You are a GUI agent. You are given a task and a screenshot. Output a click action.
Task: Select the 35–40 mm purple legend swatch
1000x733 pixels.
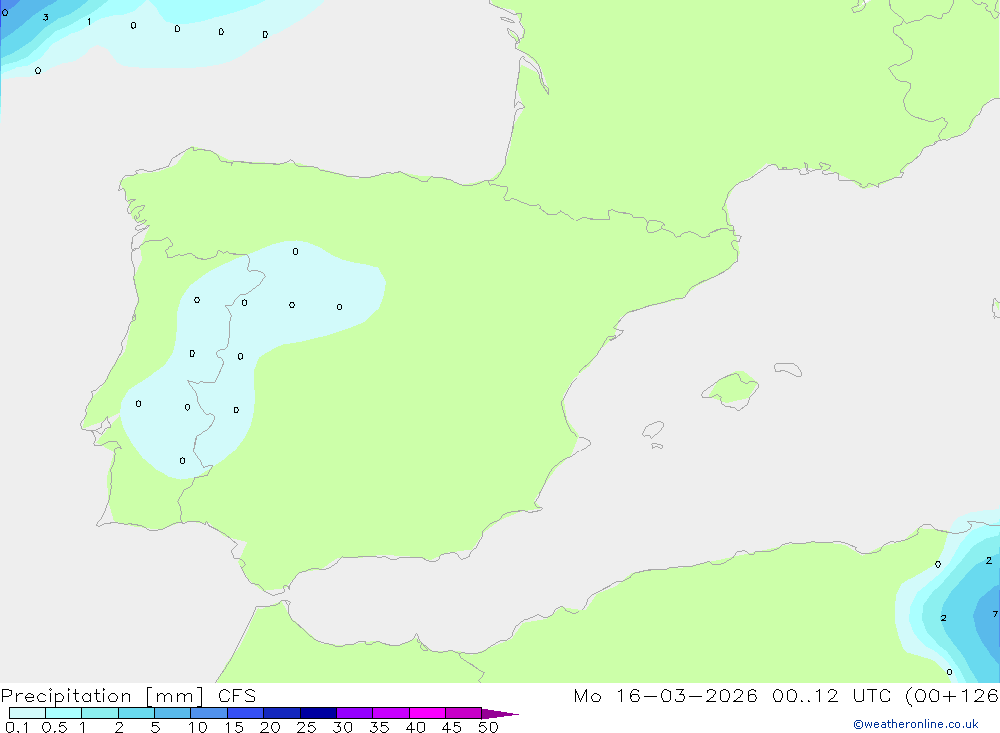(x=391, y=713)
